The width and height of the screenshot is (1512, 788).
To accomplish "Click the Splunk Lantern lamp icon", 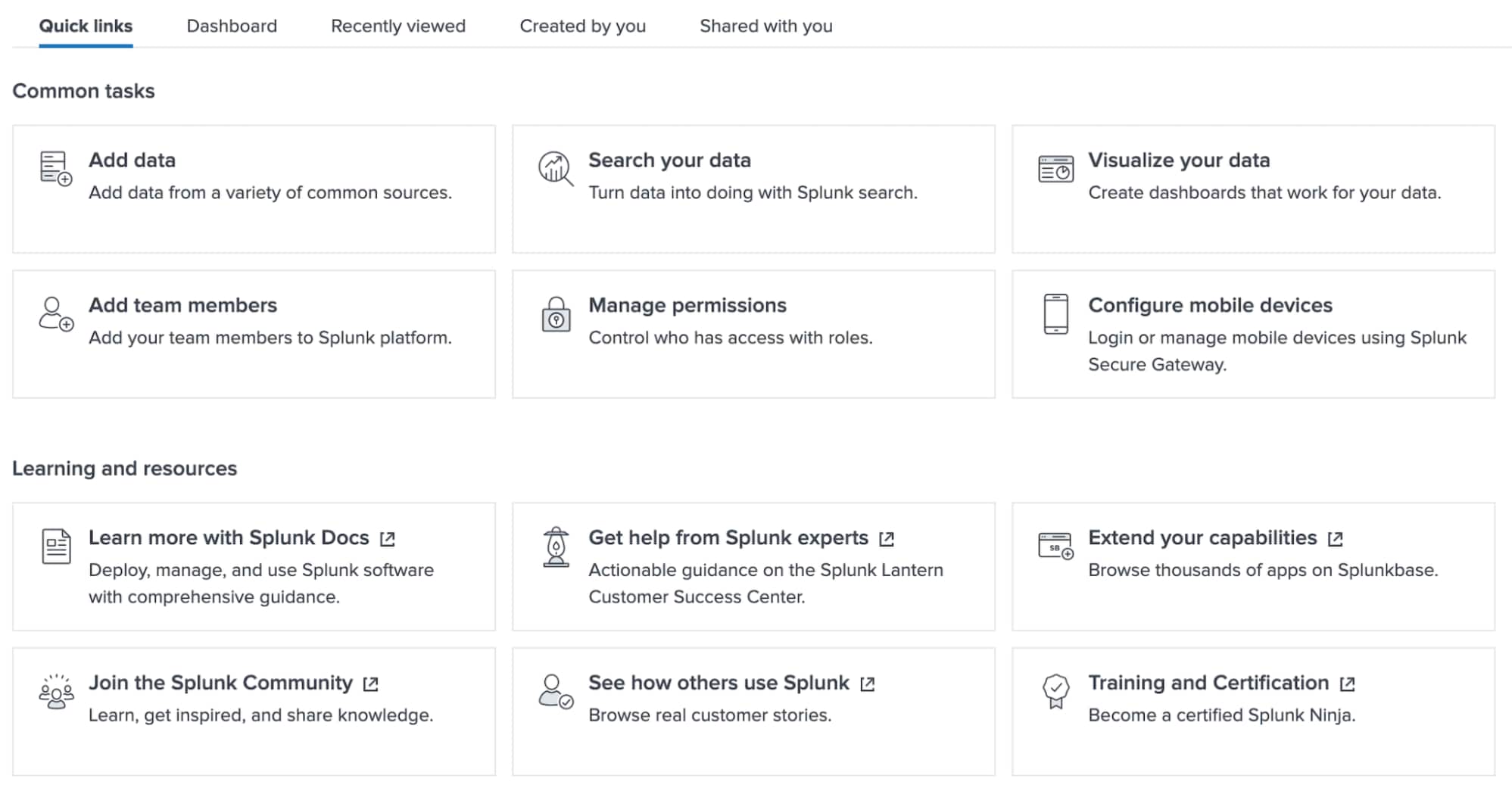I will [x=556, y=547].
